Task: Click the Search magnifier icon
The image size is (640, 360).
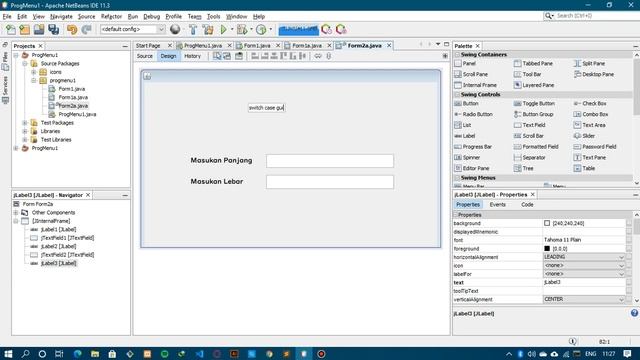Action: [x=548, y=16]
